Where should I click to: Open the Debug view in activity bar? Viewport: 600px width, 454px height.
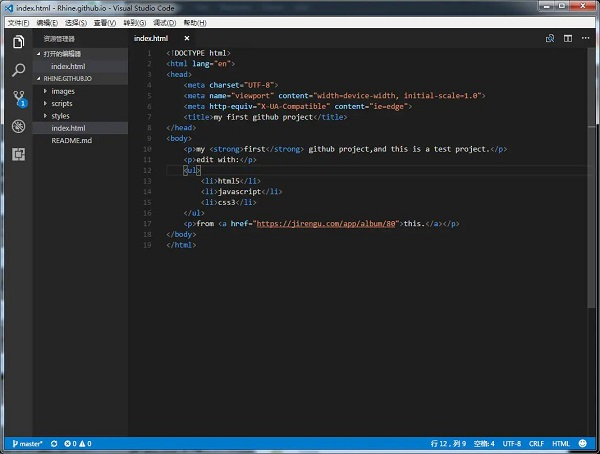[18, 127]
